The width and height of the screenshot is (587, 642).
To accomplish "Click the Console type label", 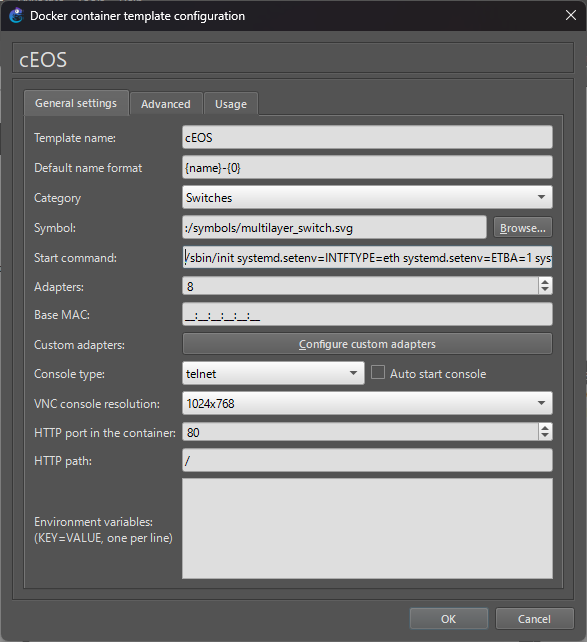I will coord(69,374).
